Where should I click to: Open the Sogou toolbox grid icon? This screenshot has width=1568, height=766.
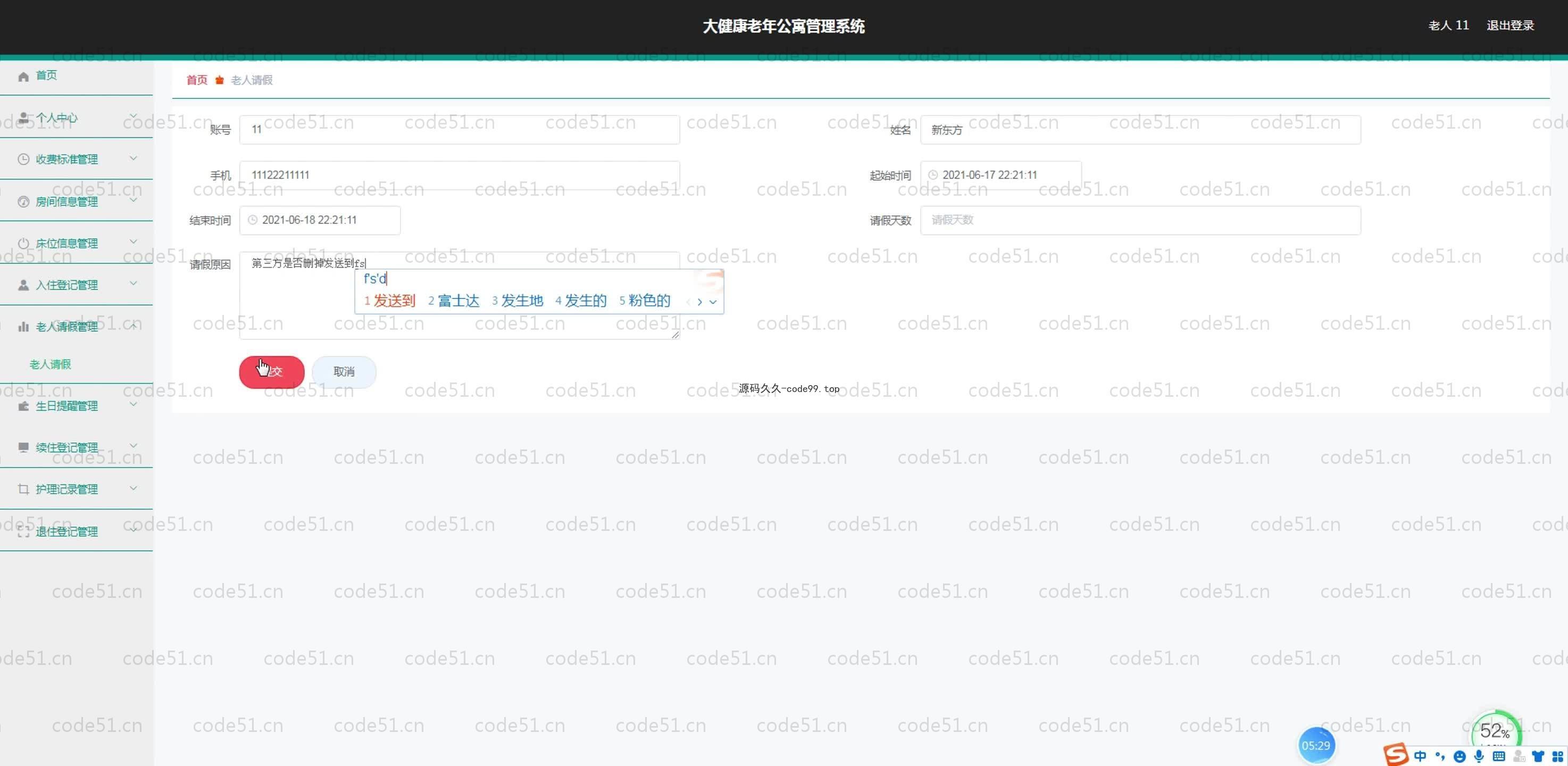[1558, 757]
